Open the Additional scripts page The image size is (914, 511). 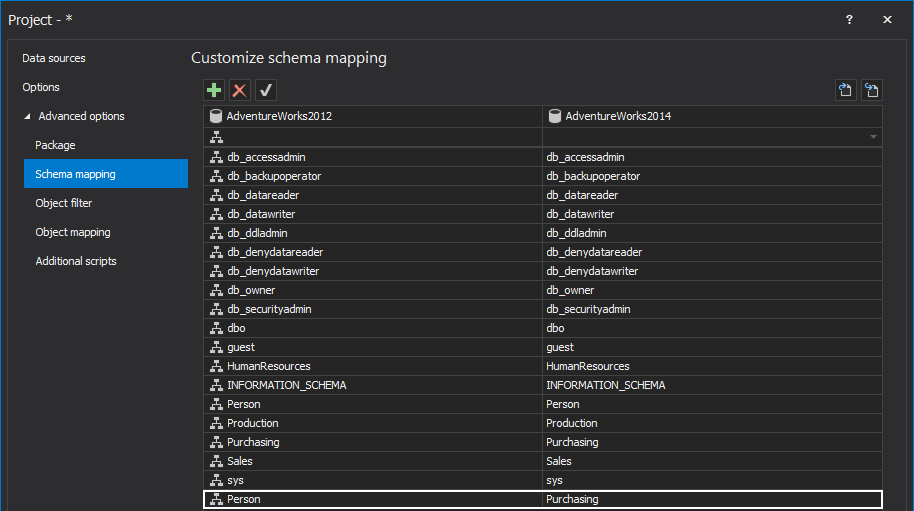[76, 261]
